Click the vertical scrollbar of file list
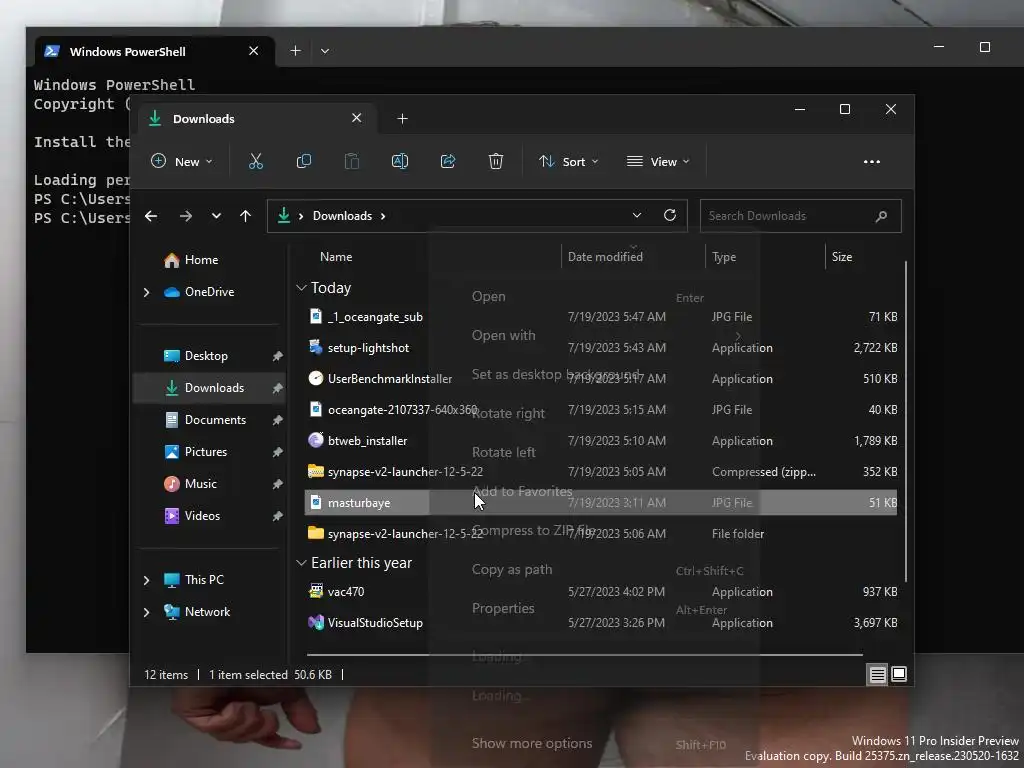 pos(905,421)
